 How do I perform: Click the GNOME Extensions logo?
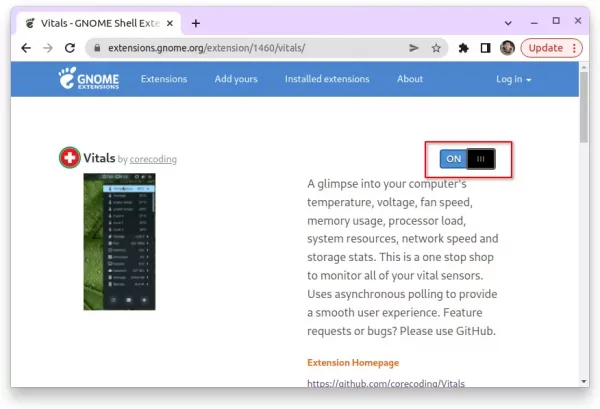pos(89,78)
